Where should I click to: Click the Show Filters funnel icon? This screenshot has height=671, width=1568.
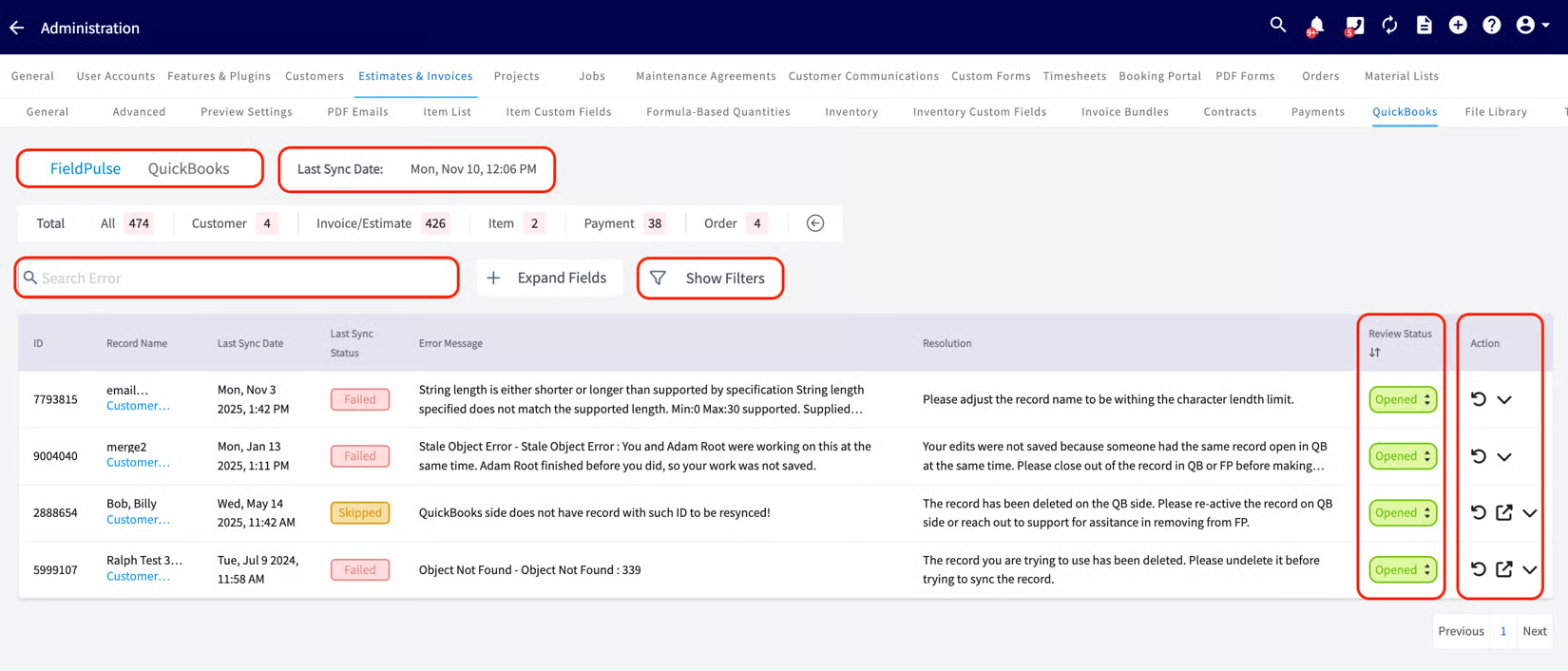pos(658,278)
